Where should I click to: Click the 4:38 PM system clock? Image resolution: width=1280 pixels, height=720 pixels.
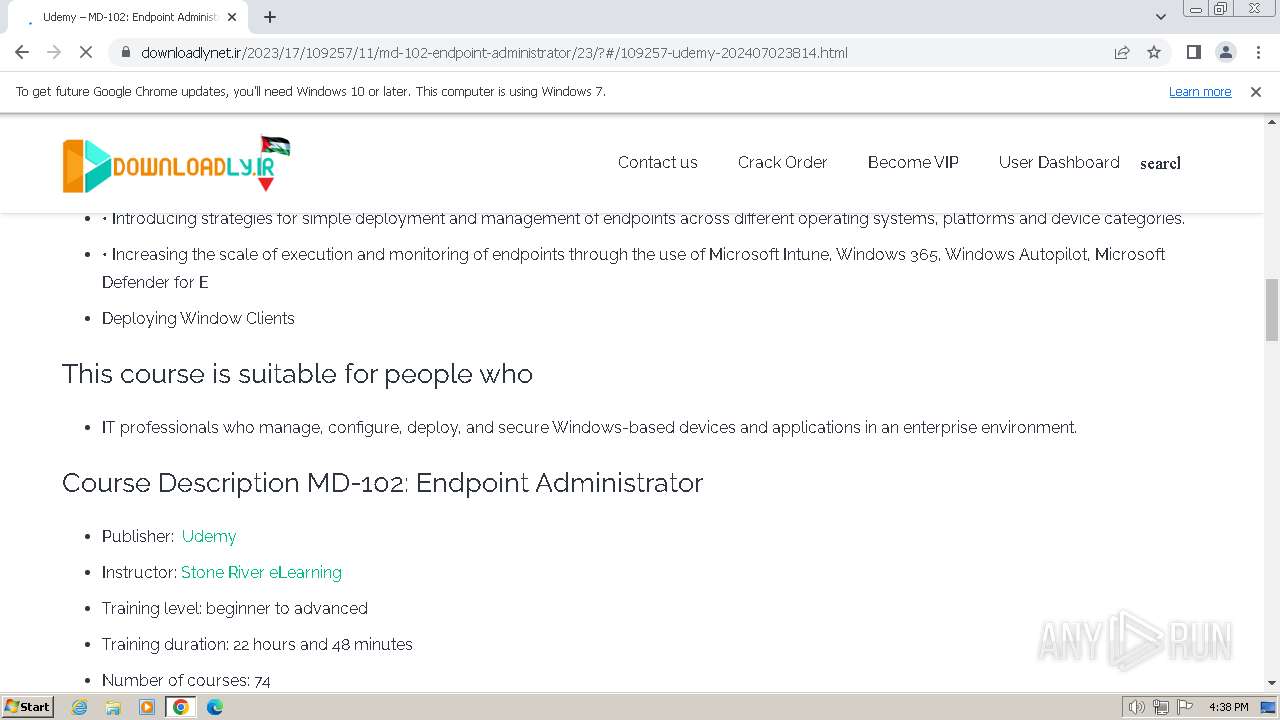pyautogui.click(x=1228, y=707)
